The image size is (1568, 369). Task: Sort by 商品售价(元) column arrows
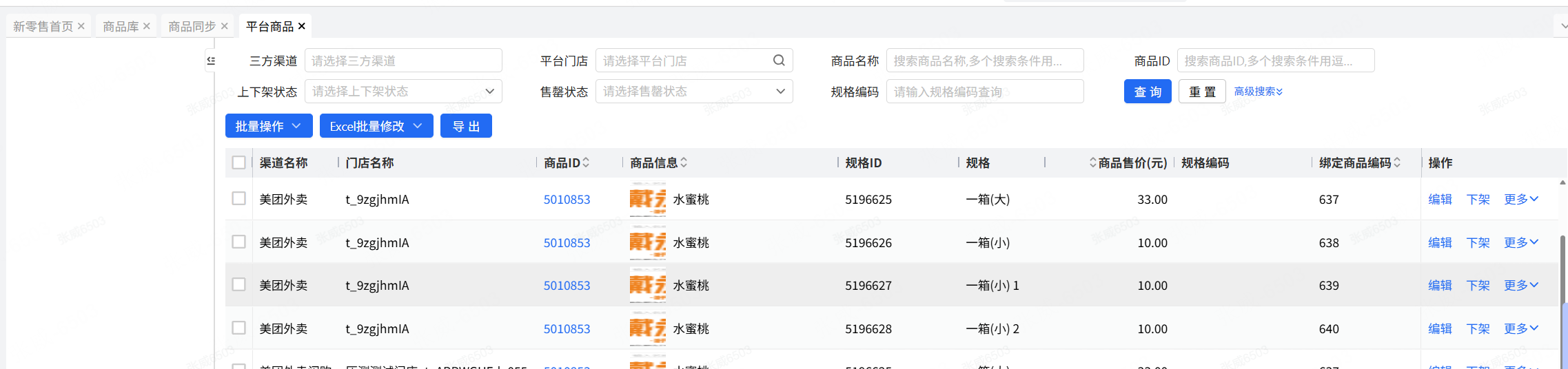click(1092, 162)
